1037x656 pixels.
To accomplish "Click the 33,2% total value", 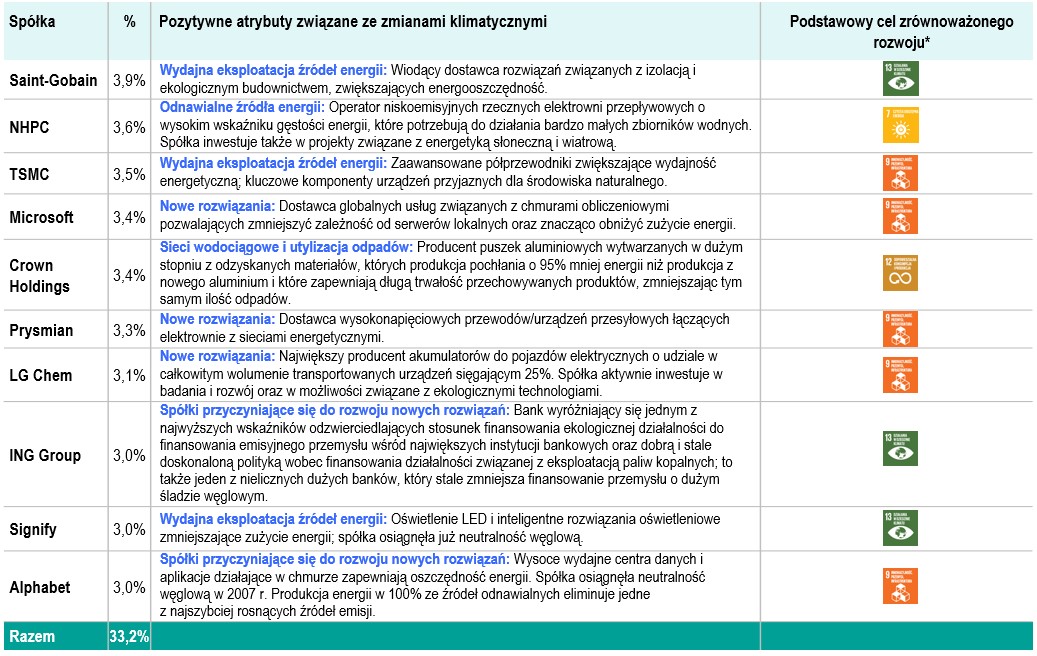I will (129, 637).
